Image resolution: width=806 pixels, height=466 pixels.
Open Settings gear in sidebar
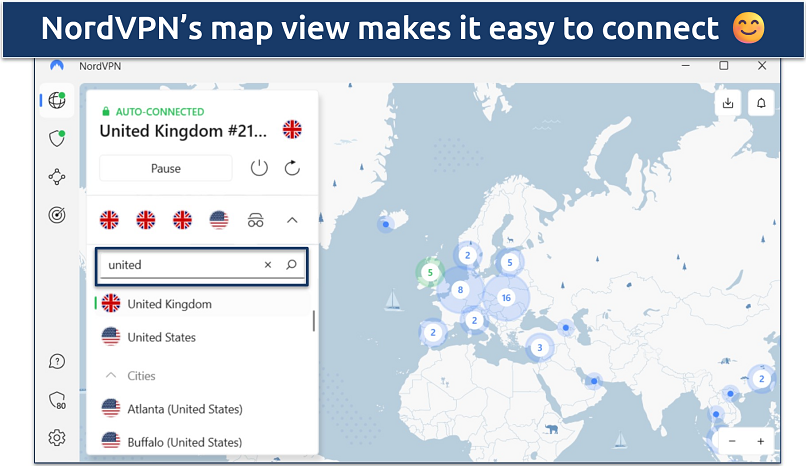coord(57,438)
